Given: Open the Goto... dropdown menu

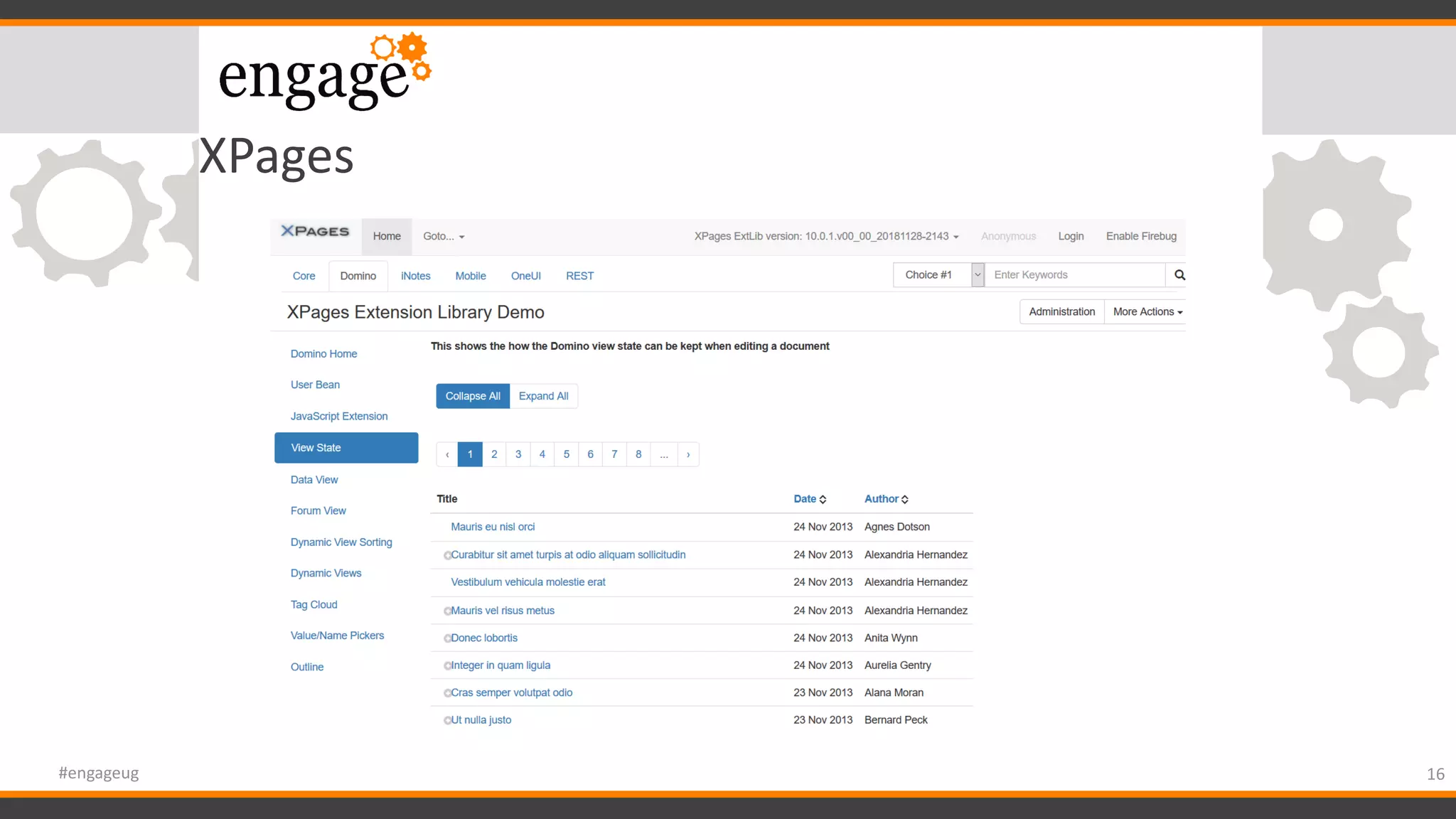Looking at the screenshot, I should click(x=444, y=237).
